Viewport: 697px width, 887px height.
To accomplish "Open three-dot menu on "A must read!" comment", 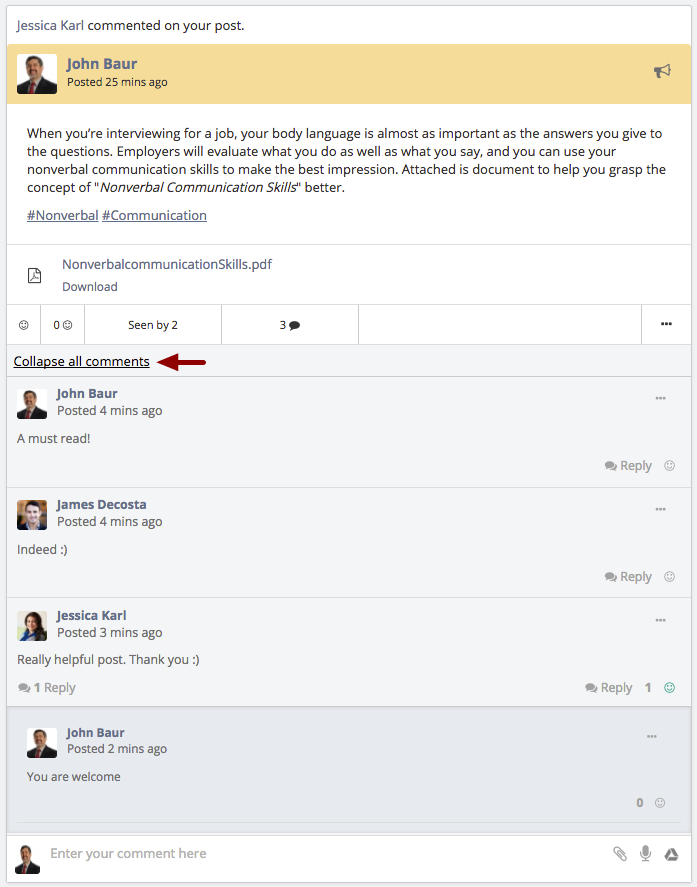I will pyautogui.click(x=660, y=398).
